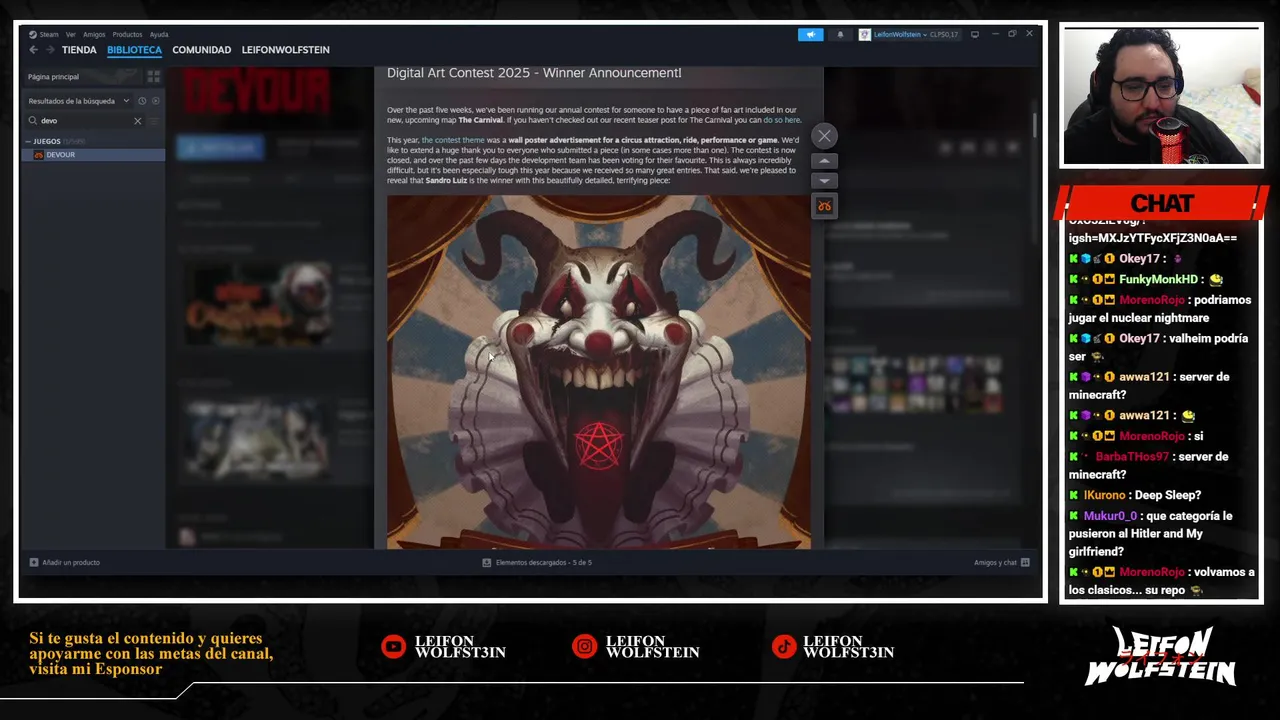Viewport: 1280px width, 720px height.
Task: Click the Steam logo icon
Action: click(x=33, y=34)
